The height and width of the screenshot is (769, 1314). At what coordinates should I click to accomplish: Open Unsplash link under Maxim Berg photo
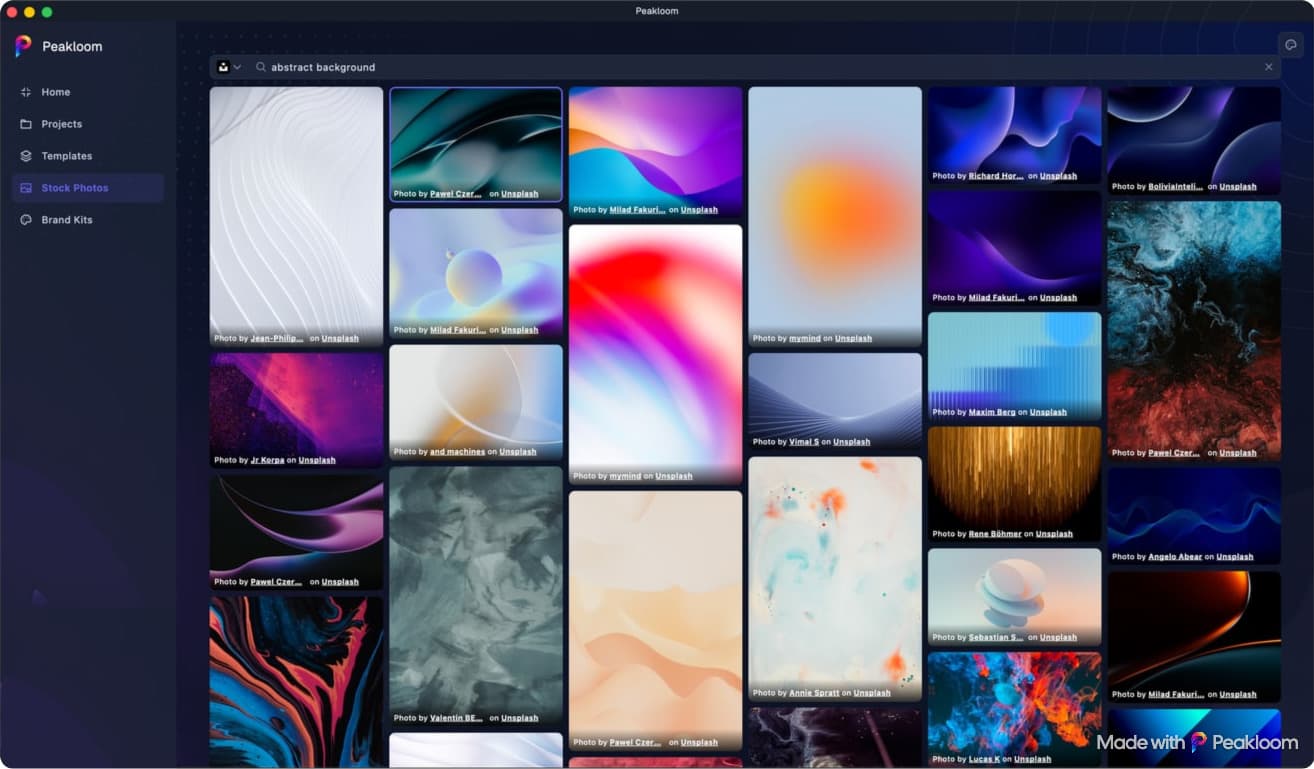click(1048, 413)
